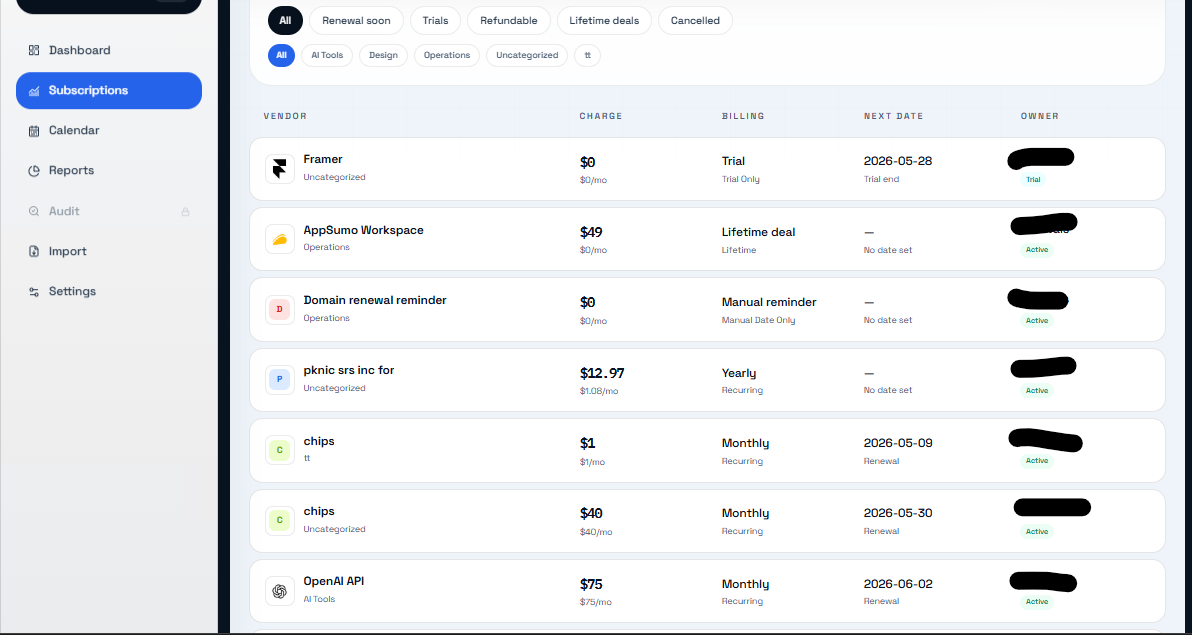1192x635 pixels.
Task: Click the Yearly billing text
Action: click(739, 373)
